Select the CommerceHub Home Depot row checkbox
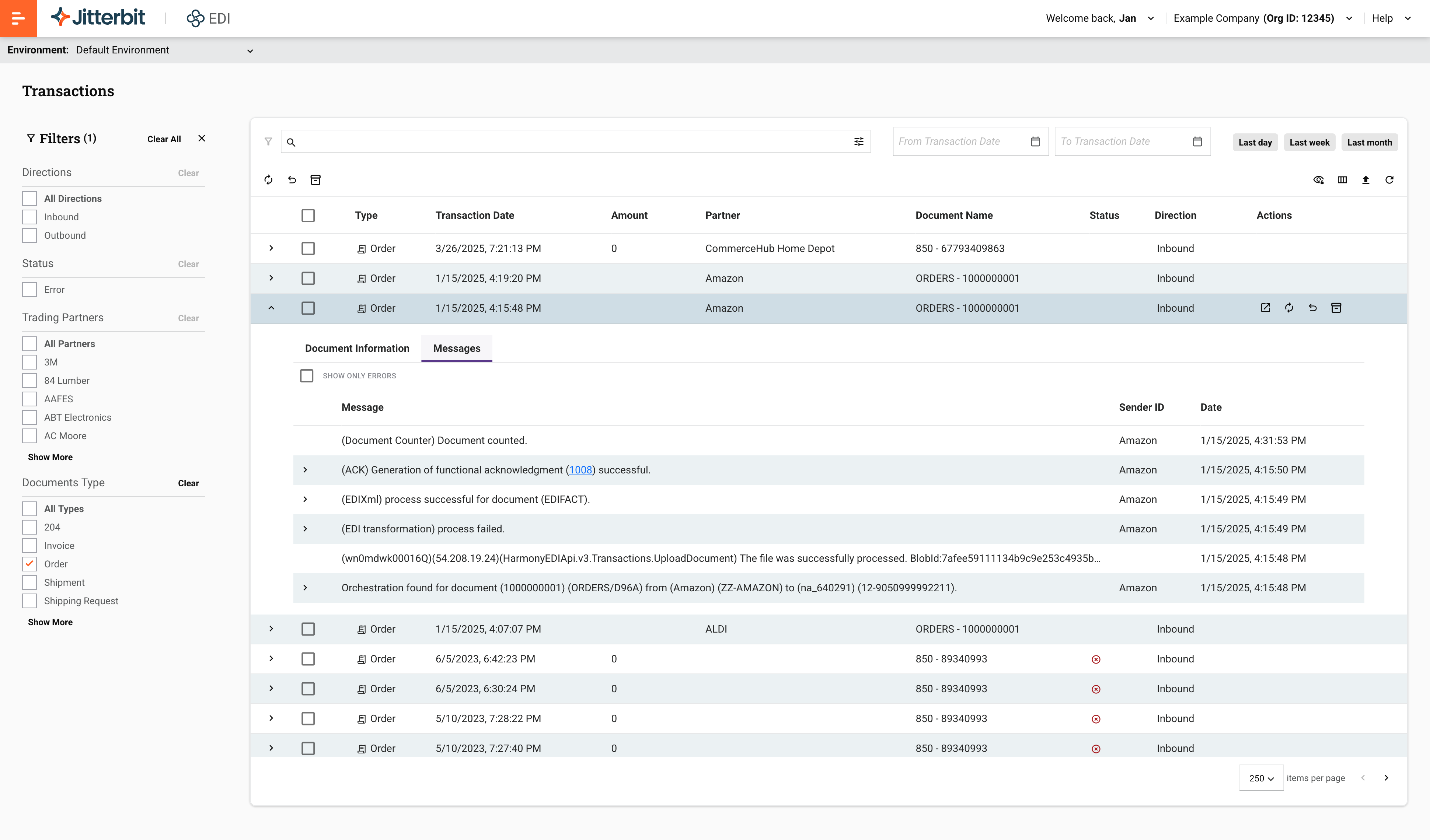The height and width of the screenshot is (840, 1430). [308, 248]
